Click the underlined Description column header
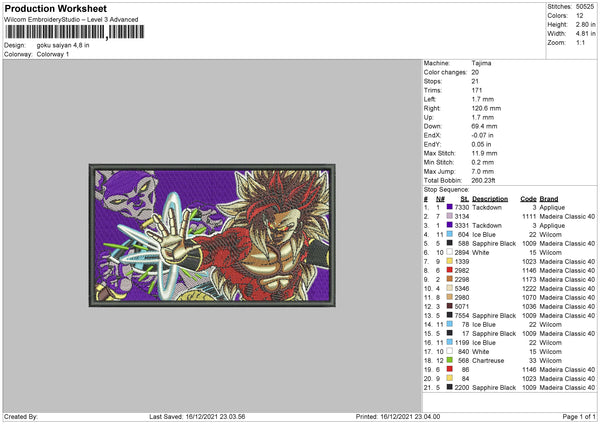The height and width of the screenshot is (424, 600). tap(490, 199)
